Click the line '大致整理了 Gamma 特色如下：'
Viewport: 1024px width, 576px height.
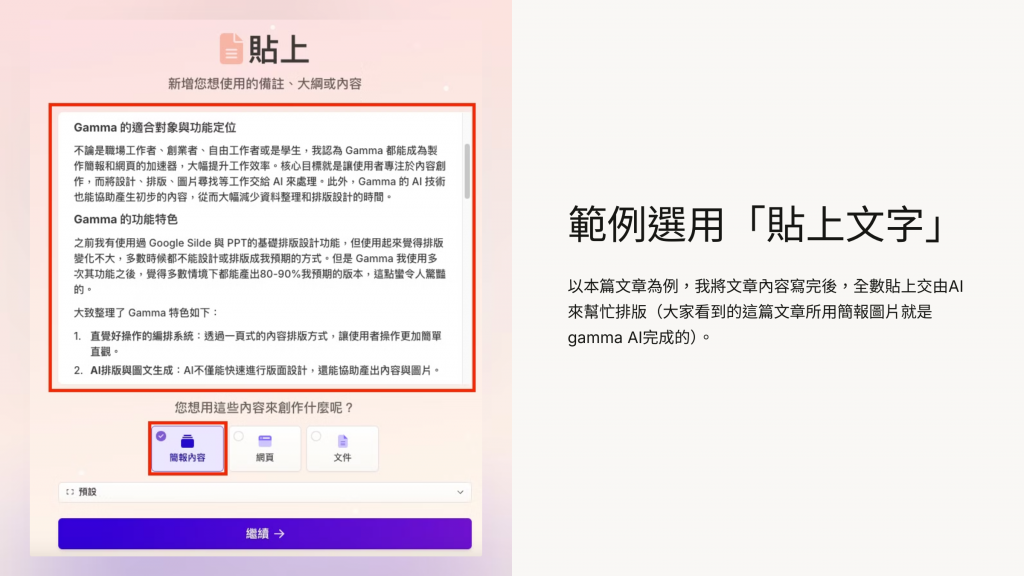pos(146,313)
